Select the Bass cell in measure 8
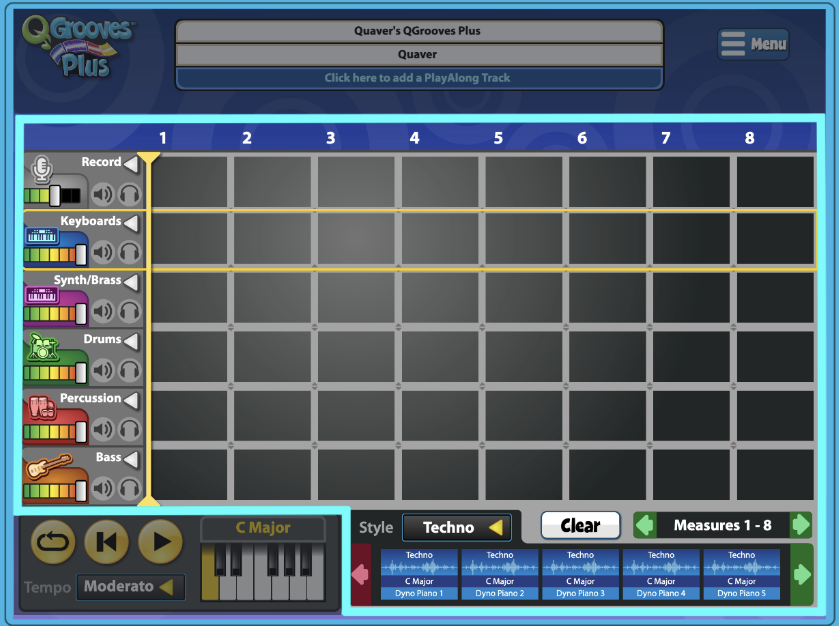Image resolution: width=839 pixels, height=626 pixels. pyautogui.click(x=775, y=475)
